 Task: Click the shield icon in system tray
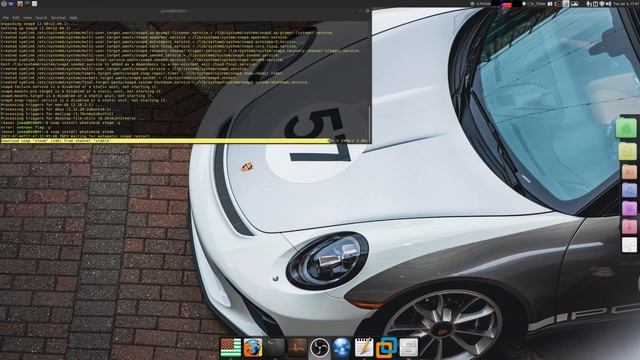(602, 4)
